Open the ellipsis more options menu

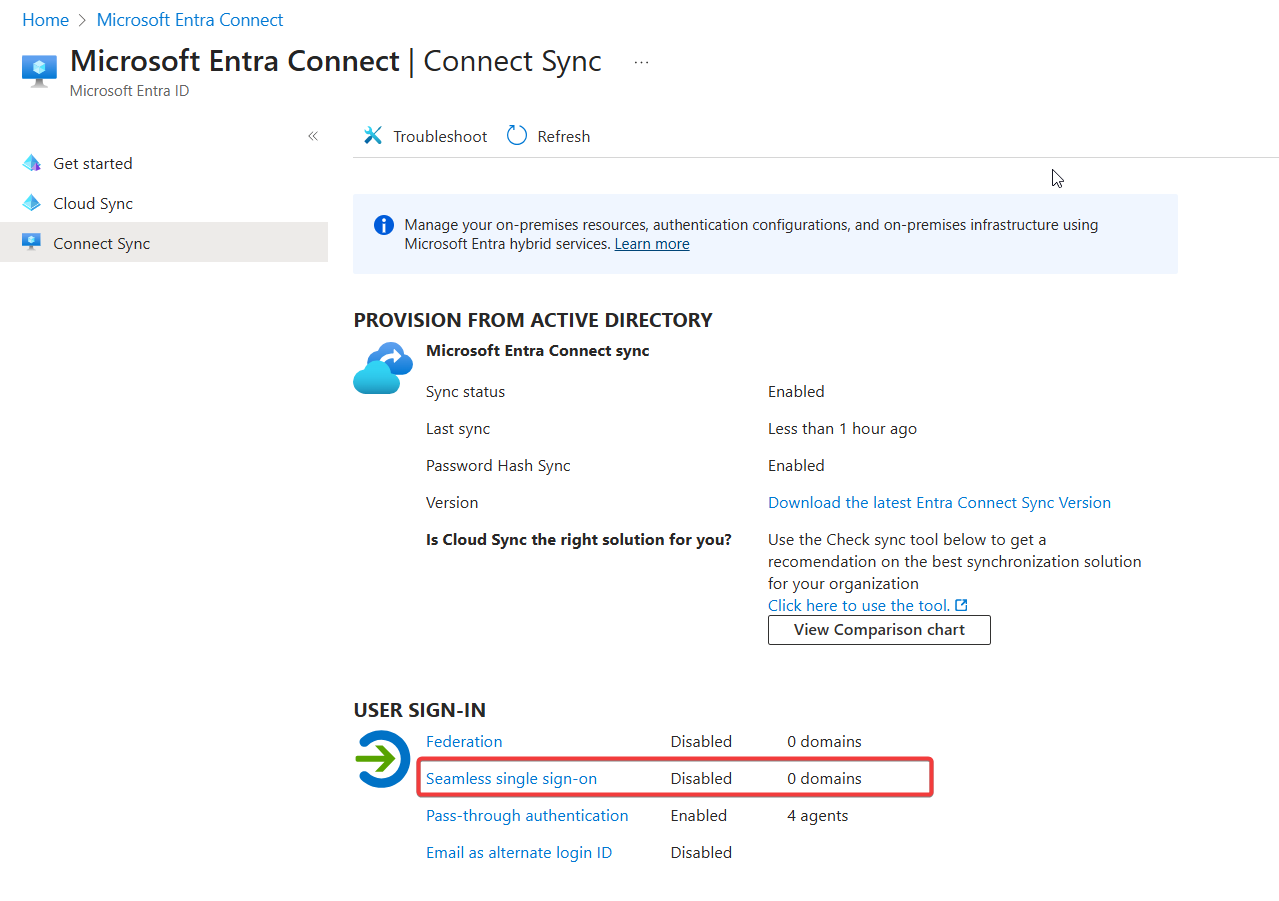pos(641,62)
